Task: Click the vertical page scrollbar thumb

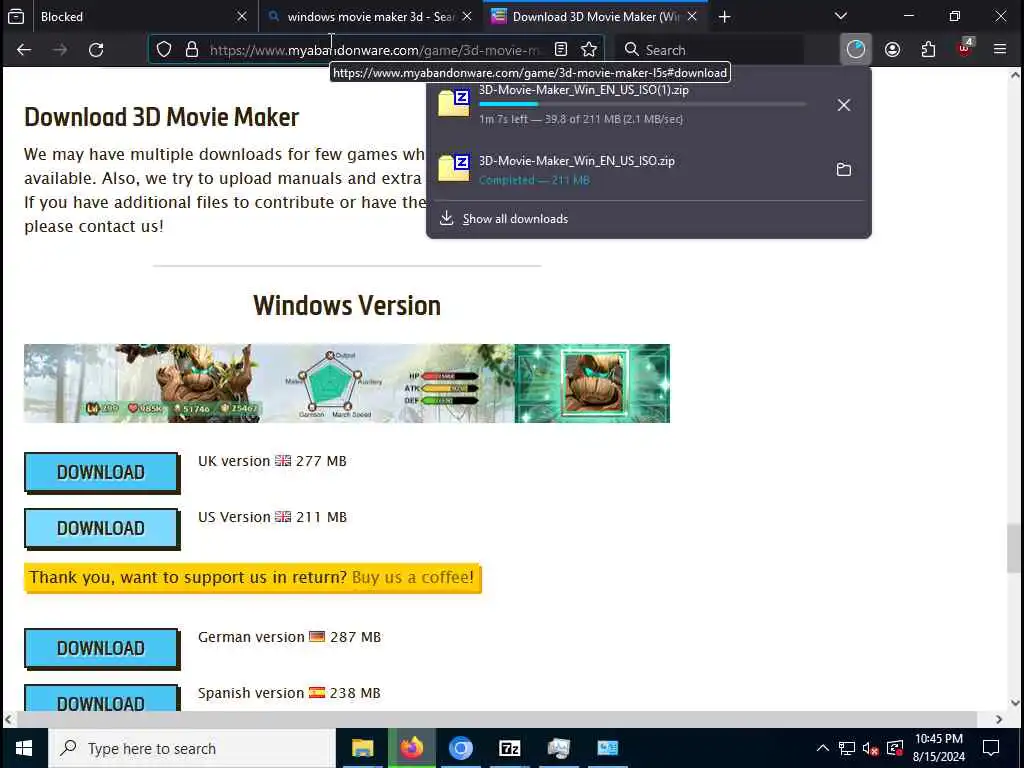Action: tap(1015, 548)
